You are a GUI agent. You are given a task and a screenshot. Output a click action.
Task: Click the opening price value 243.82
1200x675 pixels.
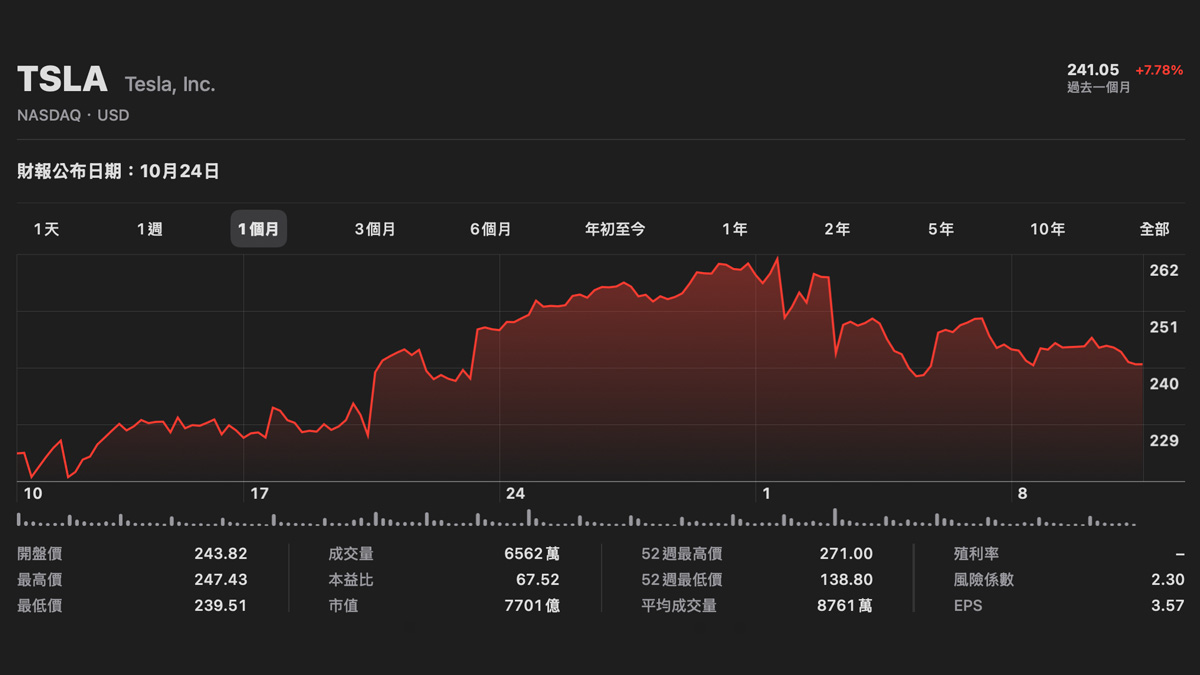tap(220, 554)
